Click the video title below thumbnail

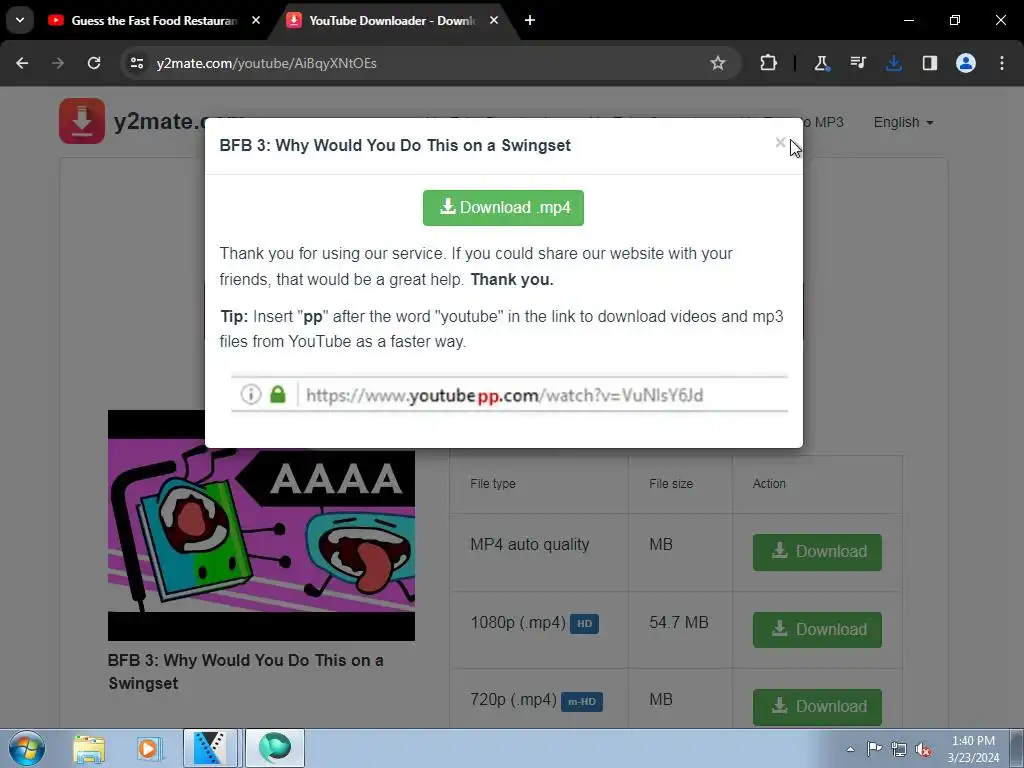pos(246,672)
